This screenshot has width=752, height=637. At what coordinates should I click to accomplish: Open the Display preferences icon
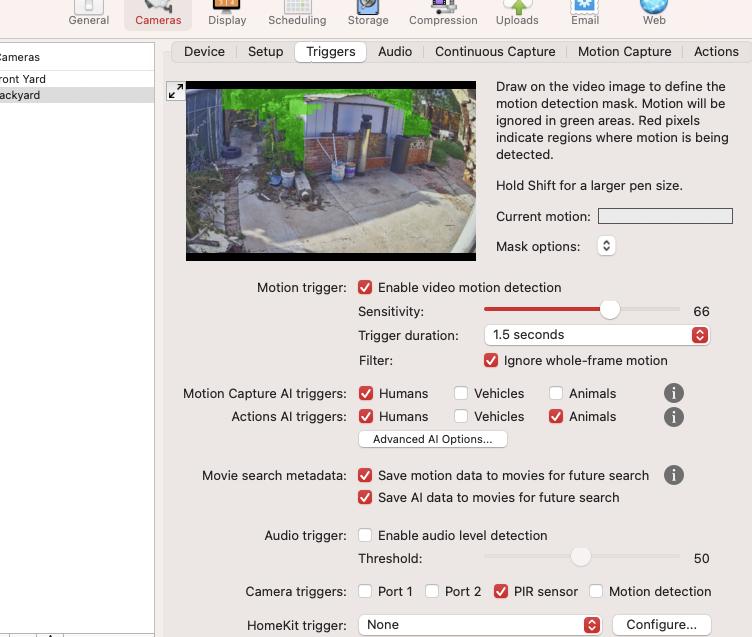click(x=227, y=13)
